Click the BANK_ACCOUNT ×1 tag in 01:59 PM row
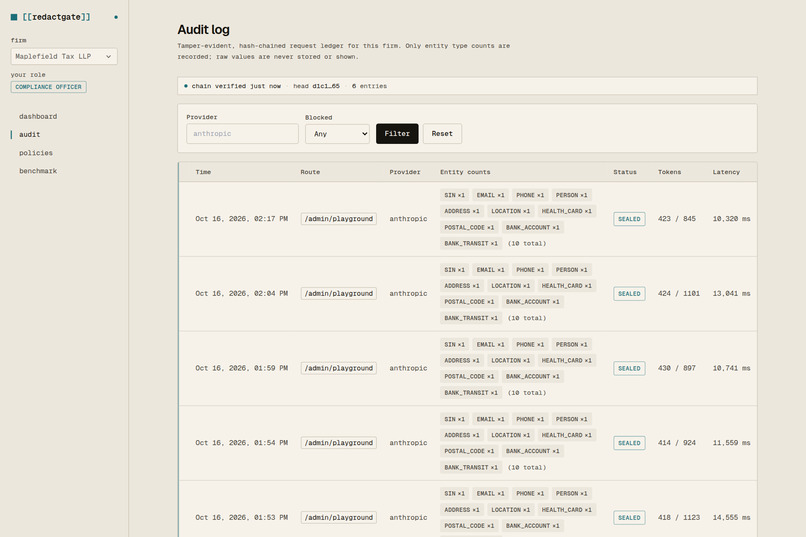This screenshot has height=537, width=806. pyautogui.click(x=533, y=377)
